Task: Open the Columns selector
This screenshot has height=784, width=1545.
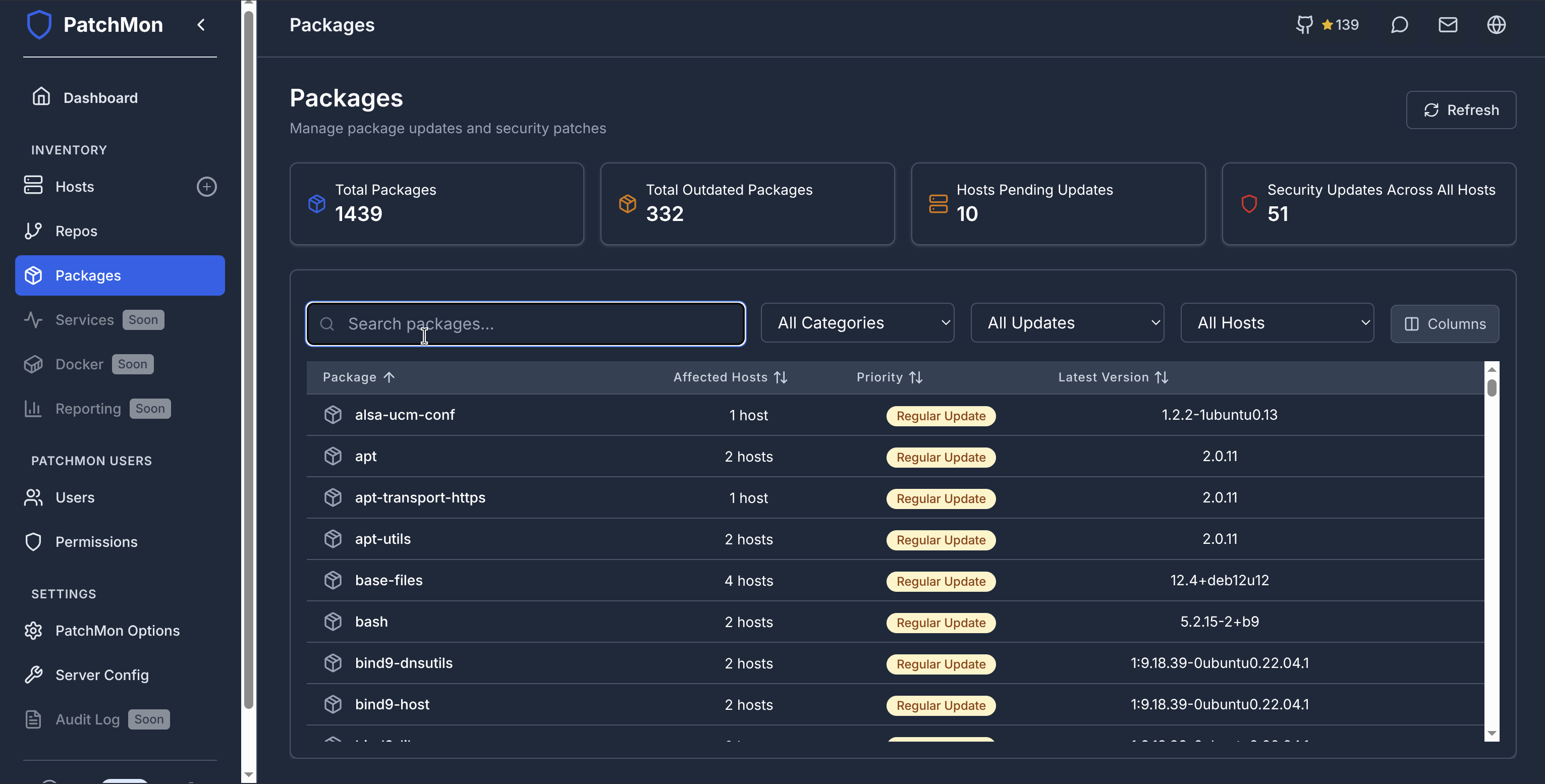Action: tap(1445, 323)
